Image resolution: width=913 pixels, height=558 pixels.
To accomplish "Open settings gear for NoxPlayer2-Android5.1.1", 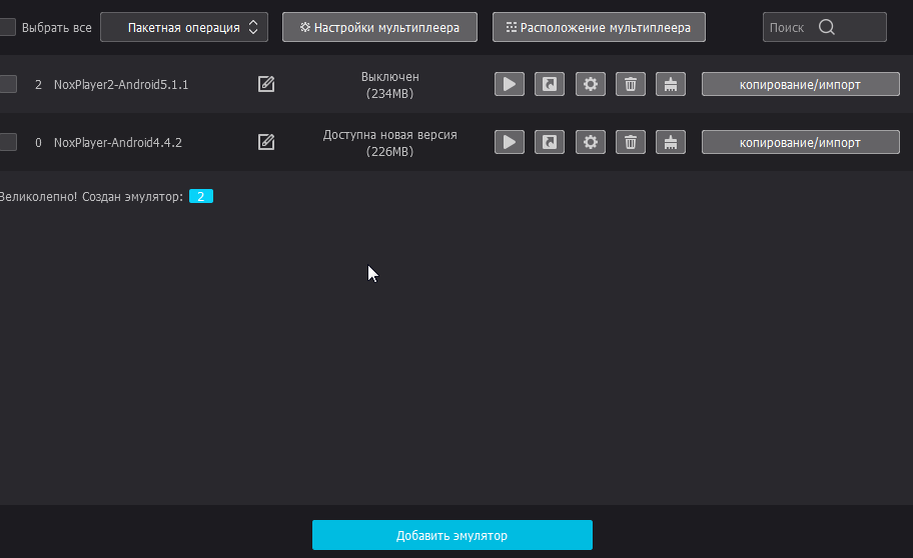I will [590, 84].
